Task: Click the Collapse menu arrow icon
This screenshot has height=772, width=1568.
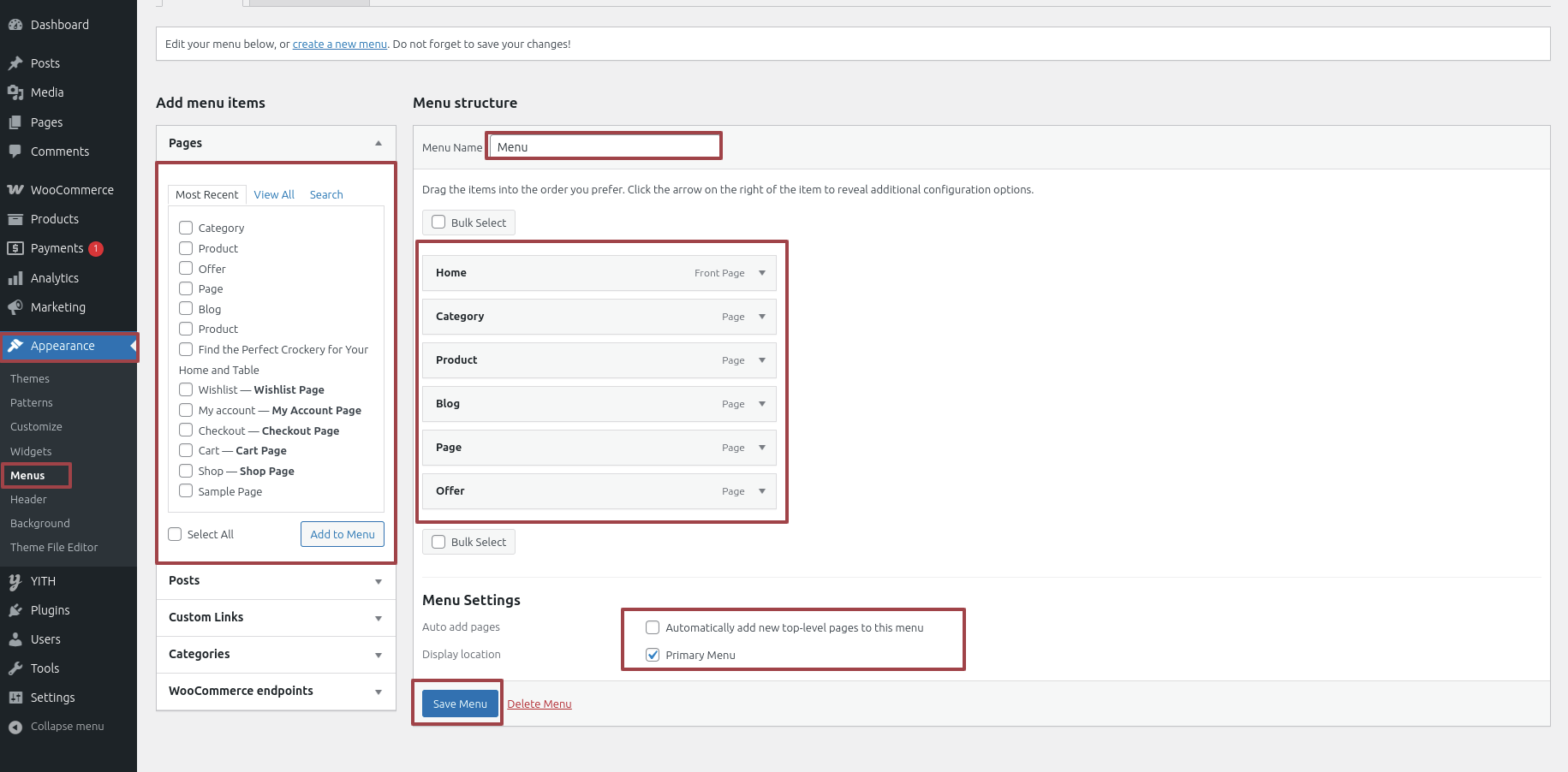Action: coord(15,727)
